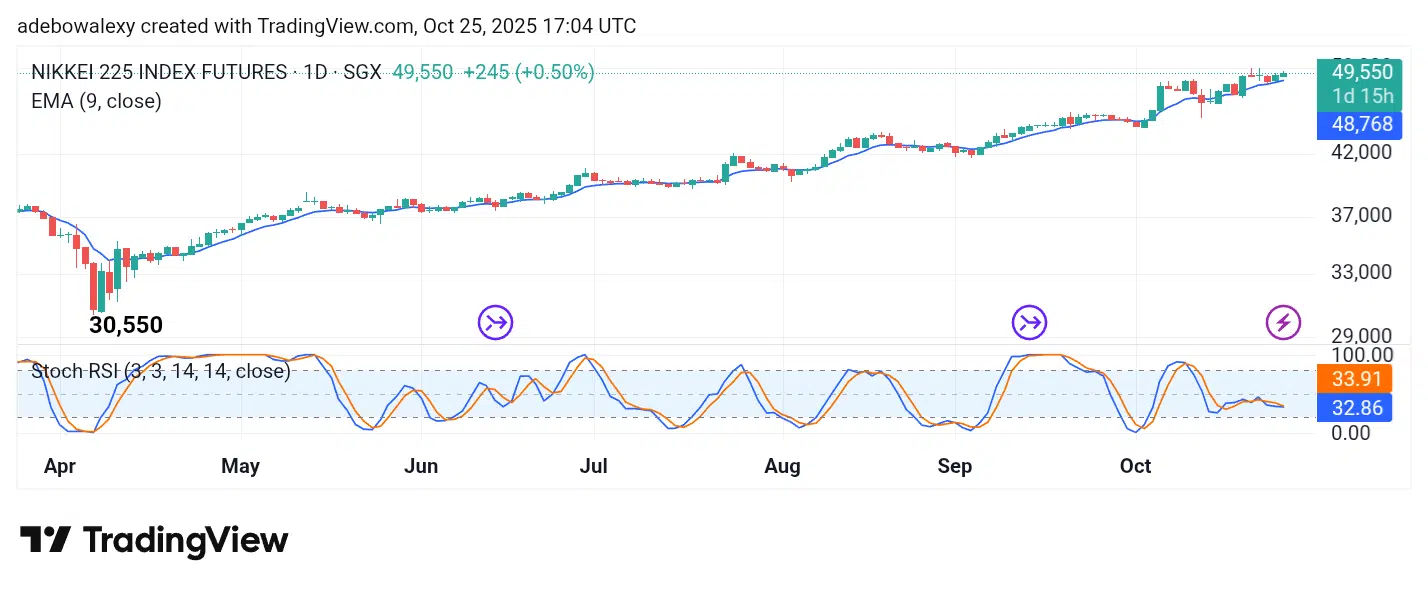Click the 30,550 low price annotation
1428x591 pixels.
tap(126, 325)
